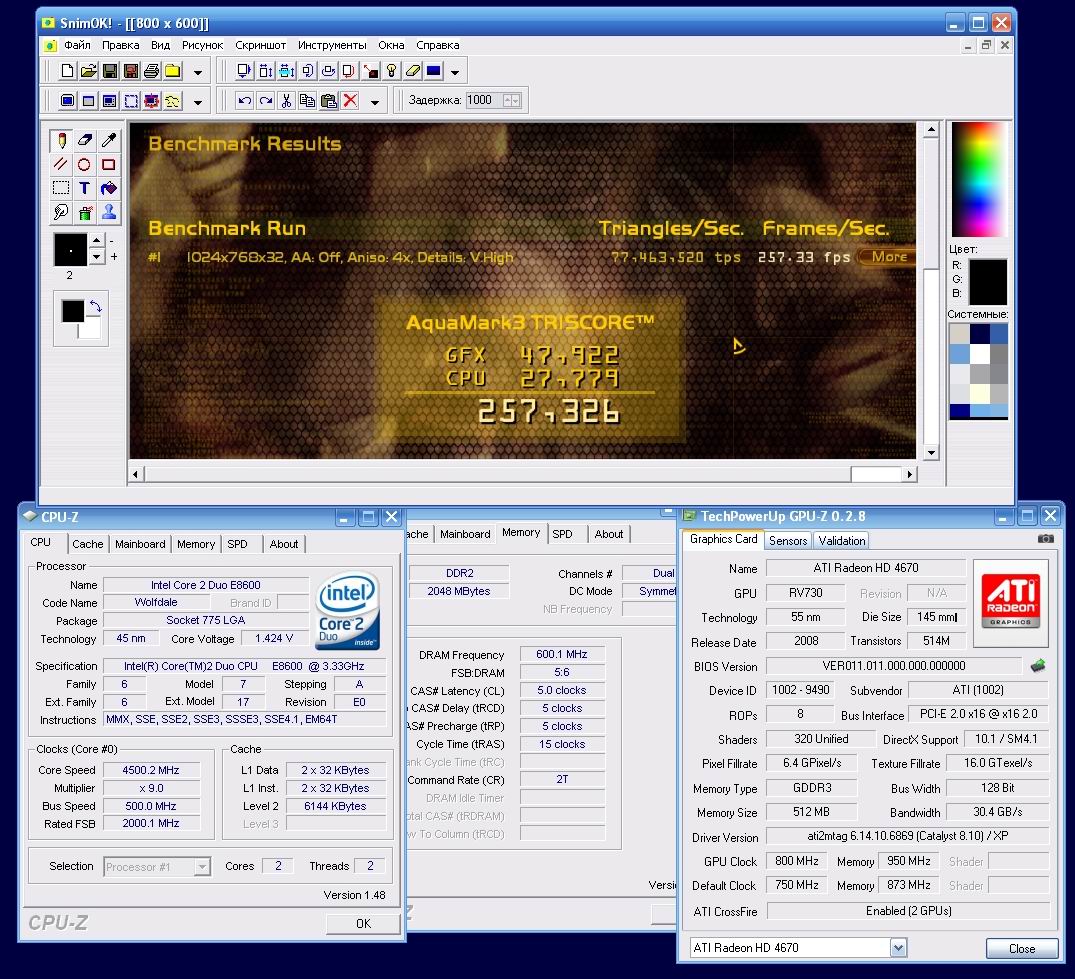Select the Text tool
1075x979 pixels.
pos(85,188)
